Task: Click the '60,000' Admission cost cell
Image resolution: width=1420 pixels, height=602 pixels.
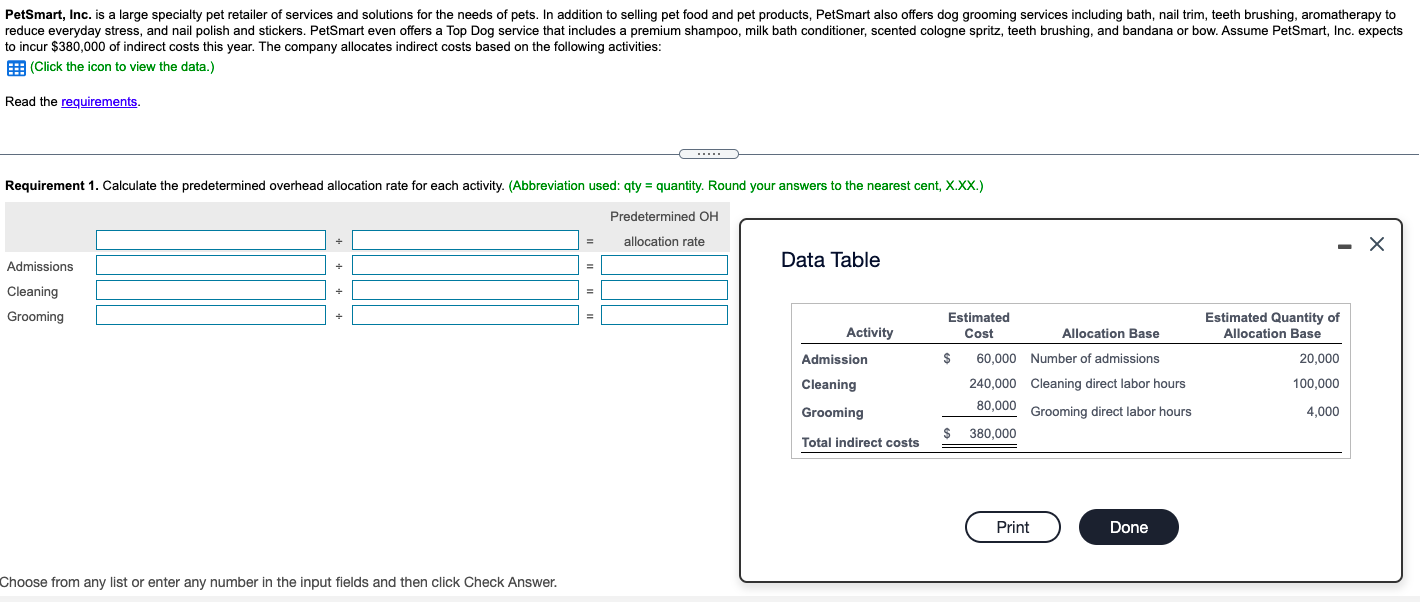Action: [996, 359]
